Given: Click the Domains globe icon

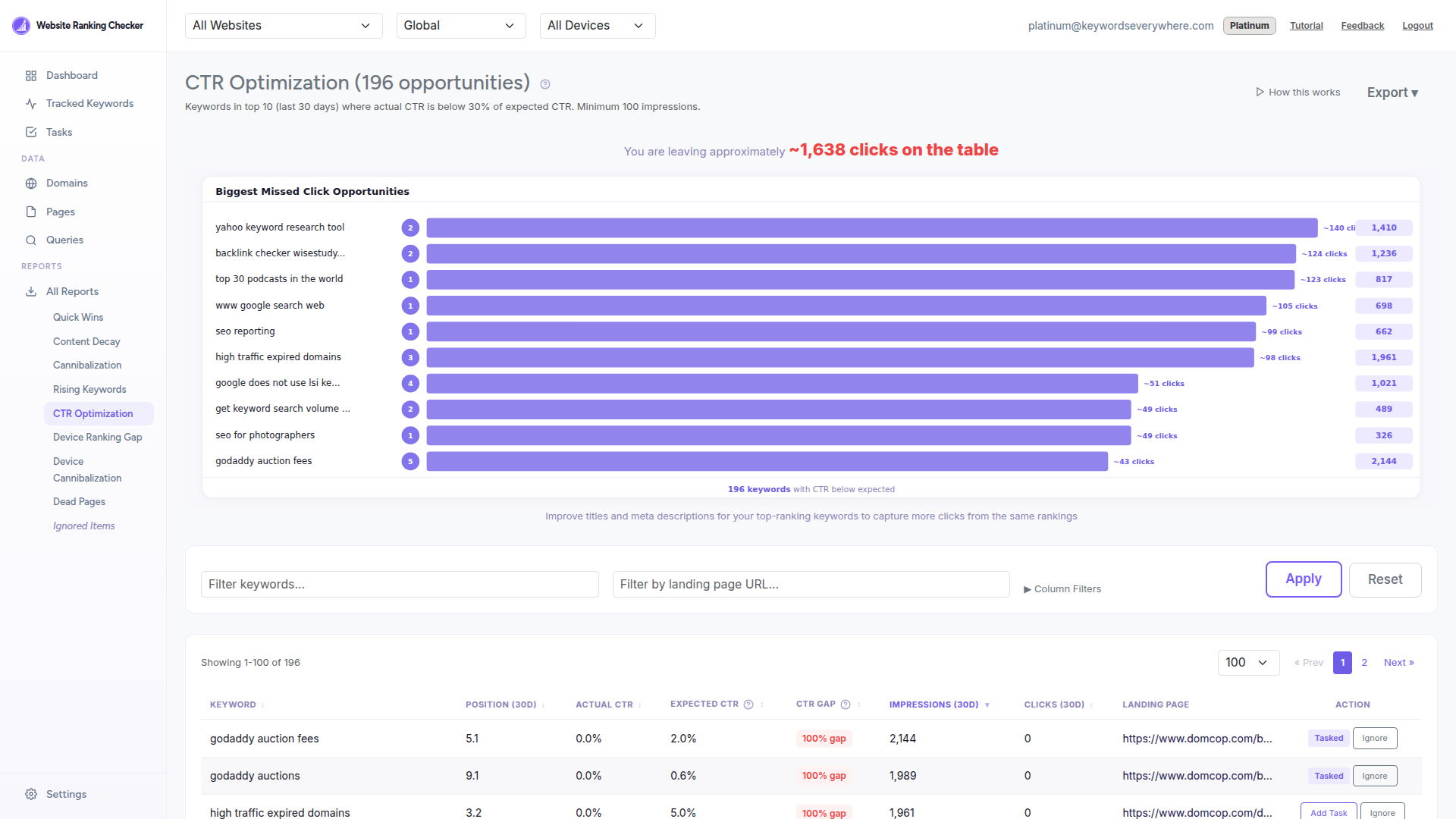Looking at the screenshot, I should (x=31, y=183).
